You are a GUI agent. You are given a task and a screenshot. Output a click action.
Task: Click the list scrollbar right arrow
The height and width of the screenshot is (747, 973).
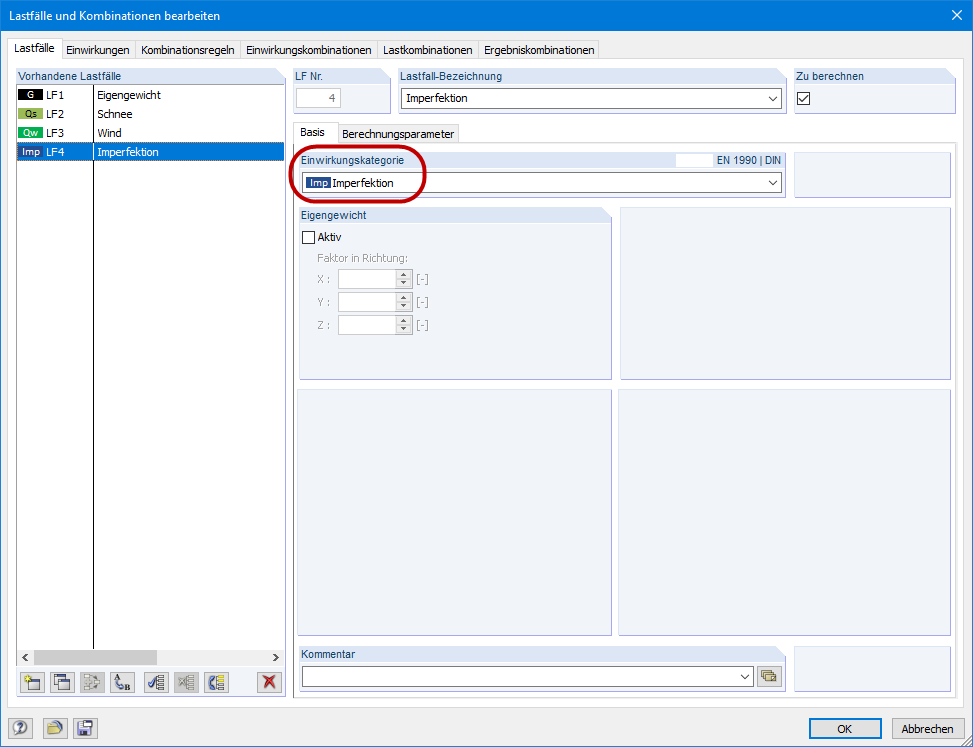point(276,657)
